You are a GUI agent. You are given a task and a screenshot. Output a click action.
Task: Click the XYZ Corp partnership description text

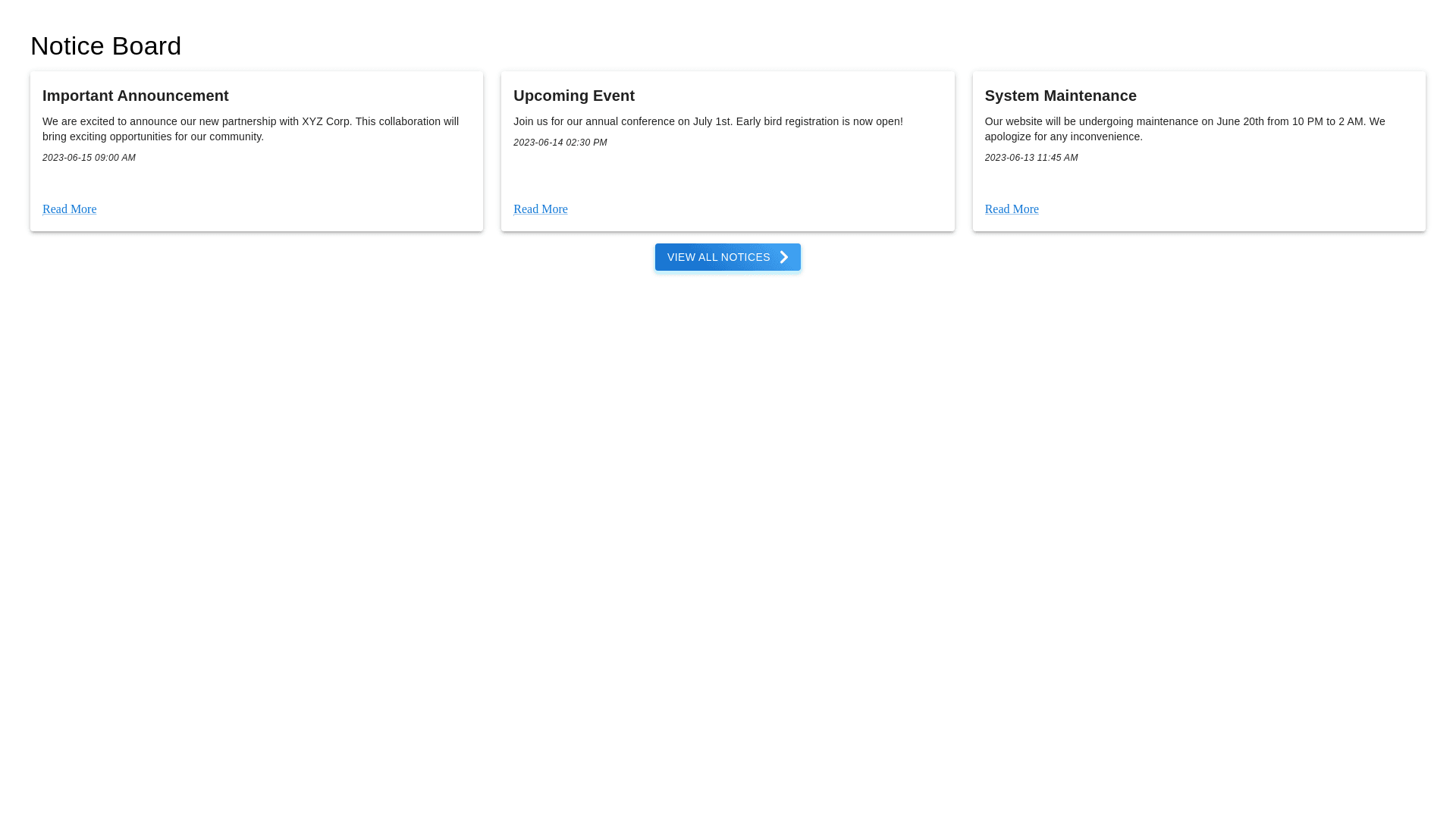click(x=250, y=129)
